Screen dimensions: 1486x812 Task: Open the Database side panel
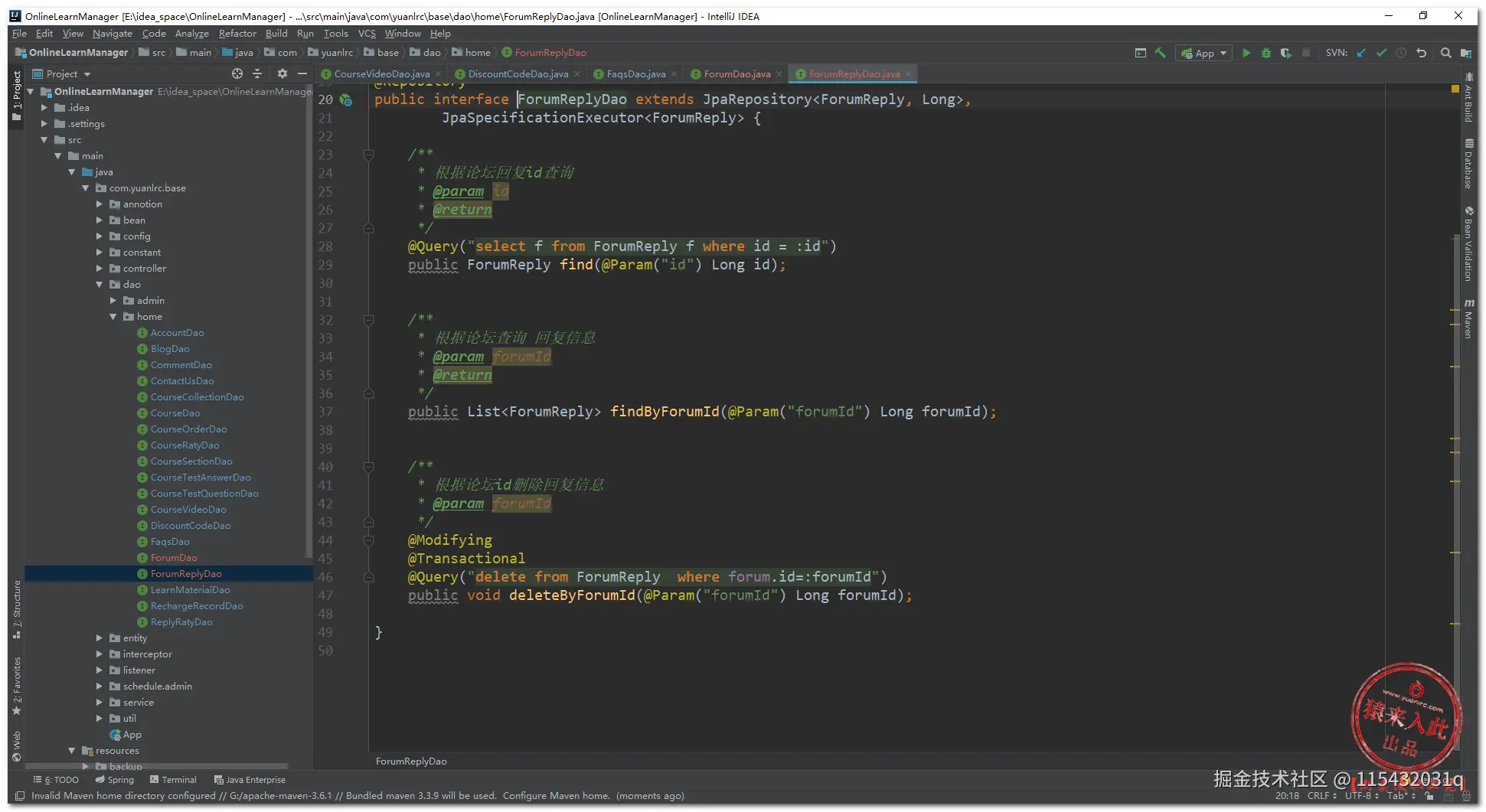pos(1468,164)
